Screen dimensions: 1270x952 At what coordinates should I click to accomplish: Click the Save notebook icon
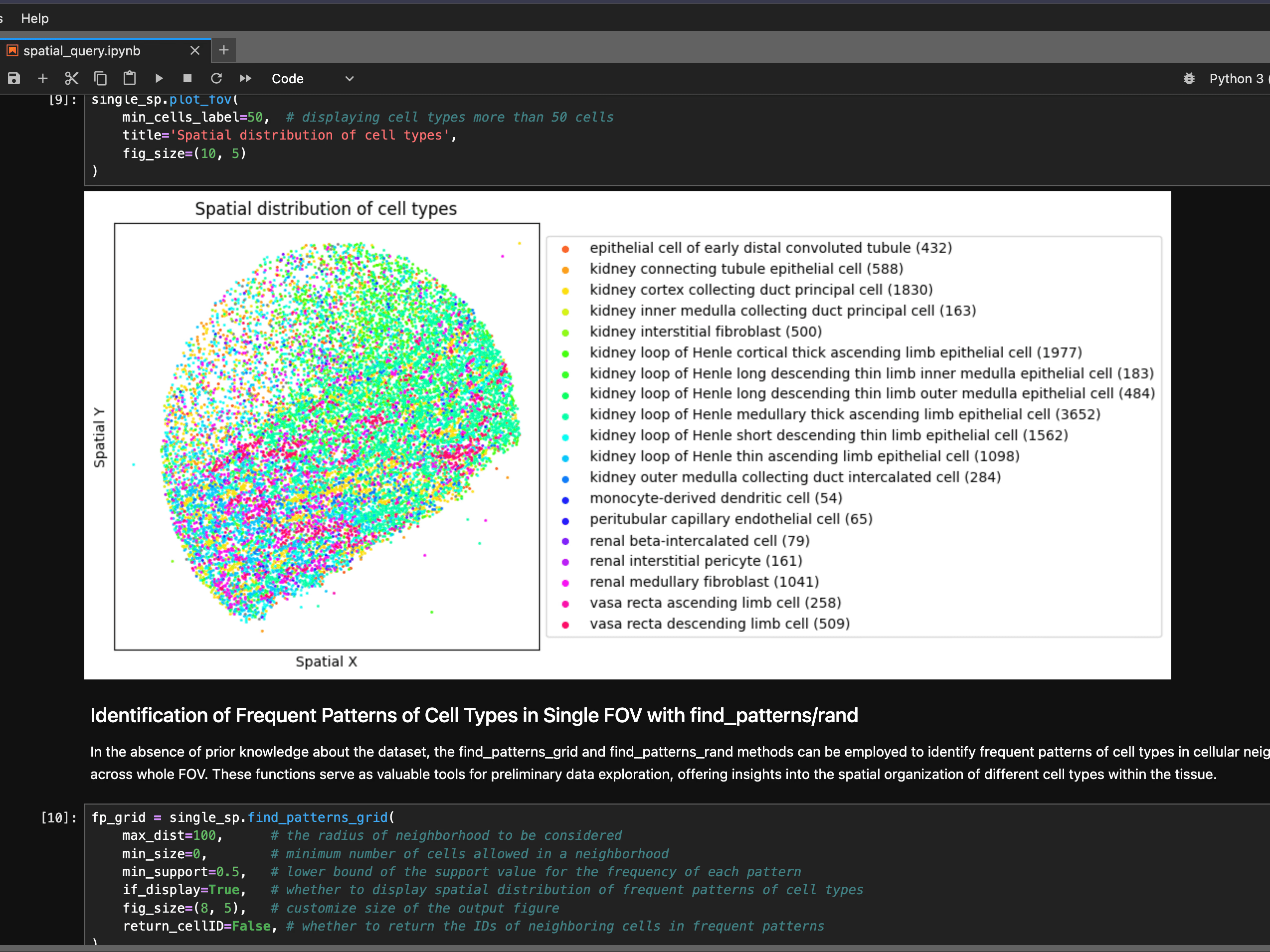point(14,79)
